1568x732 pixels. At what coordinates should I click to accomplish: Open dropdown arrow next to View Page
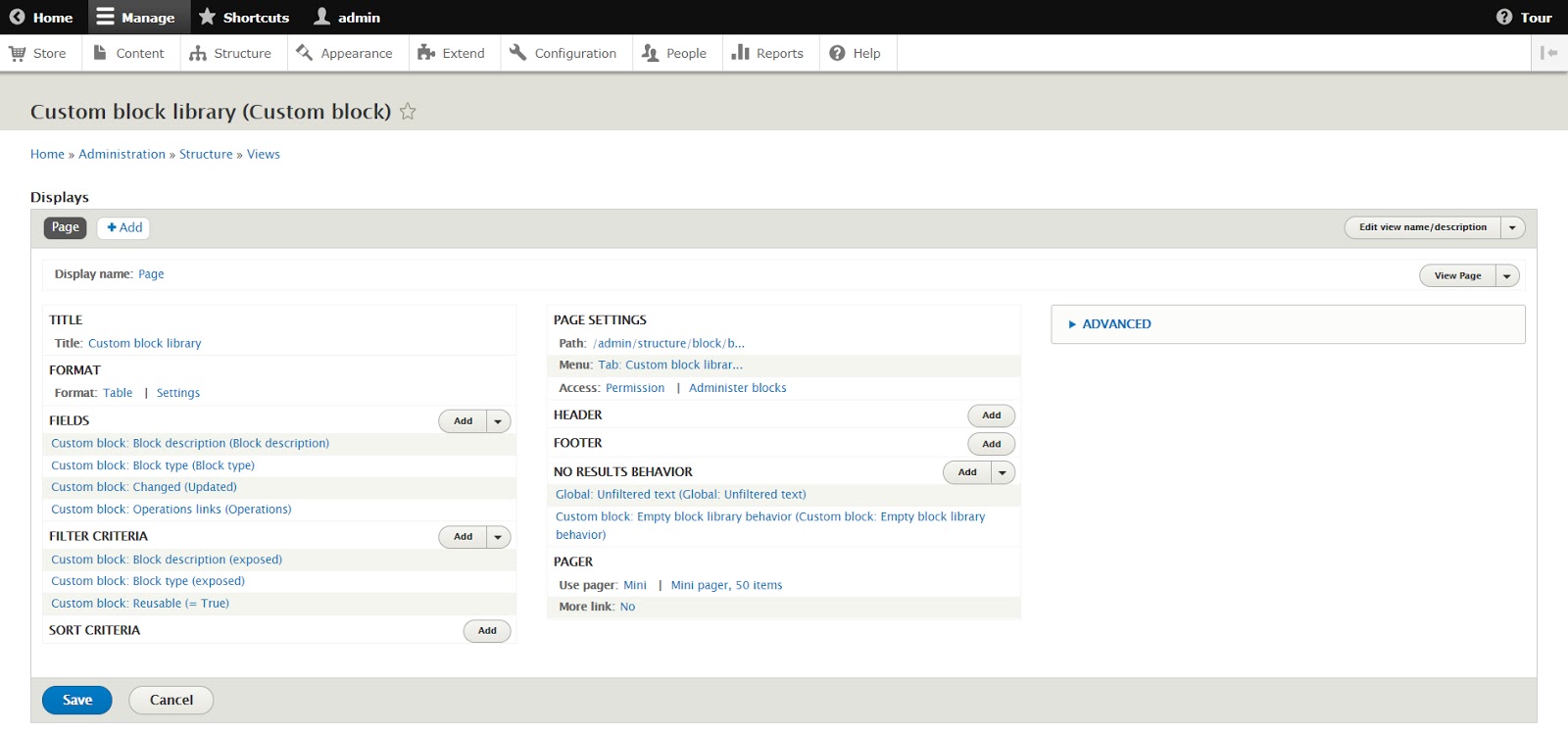click(1507, 276)
